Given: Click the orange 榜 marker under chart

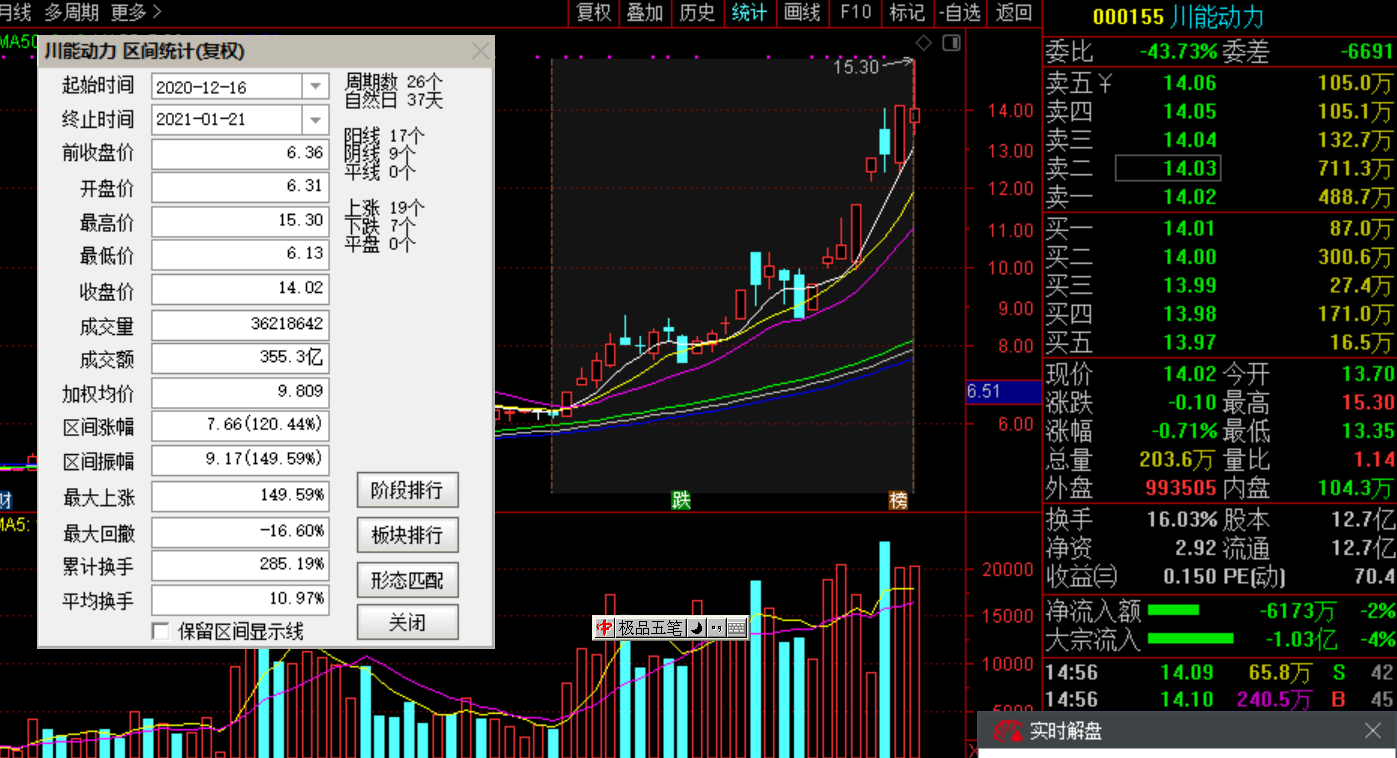Looking at the screenshot, I should [899, 501].
